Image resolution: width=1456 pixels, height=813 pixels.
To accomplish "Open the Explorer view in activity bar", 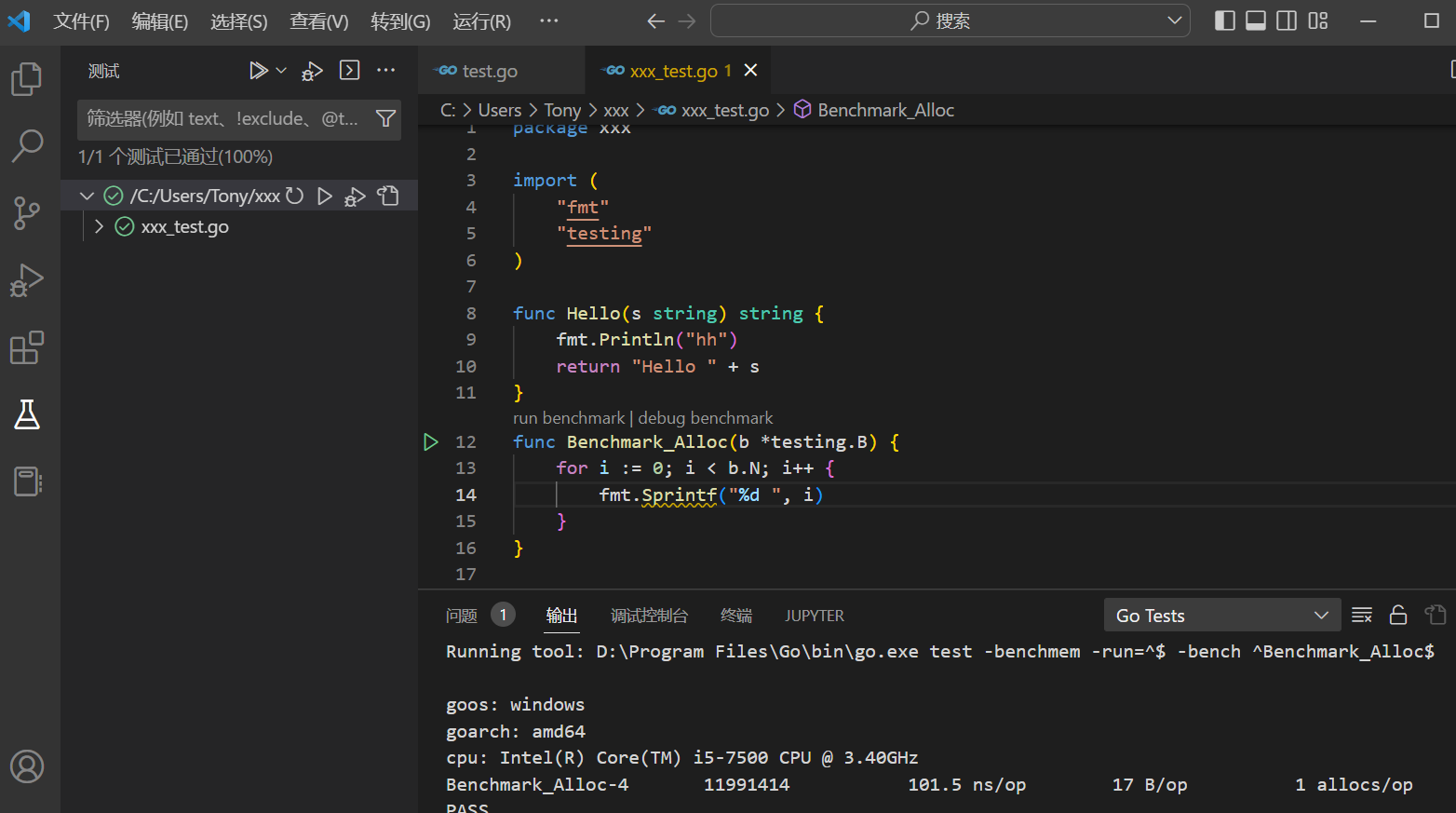I will [x=26, y=79].
